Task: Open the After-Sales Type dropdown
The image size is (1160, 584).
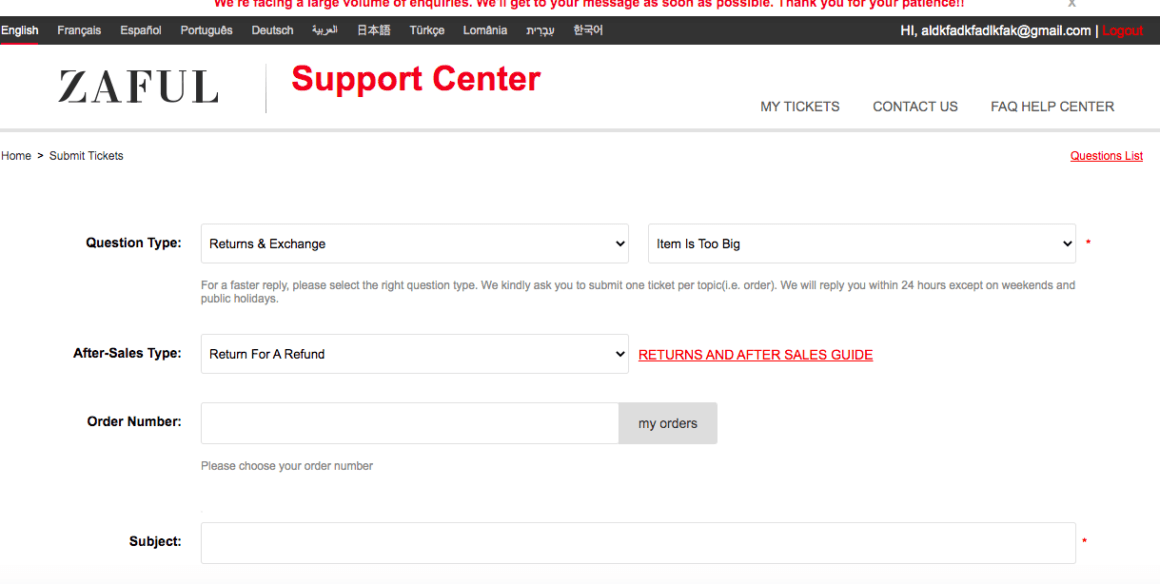Action: 414,354
